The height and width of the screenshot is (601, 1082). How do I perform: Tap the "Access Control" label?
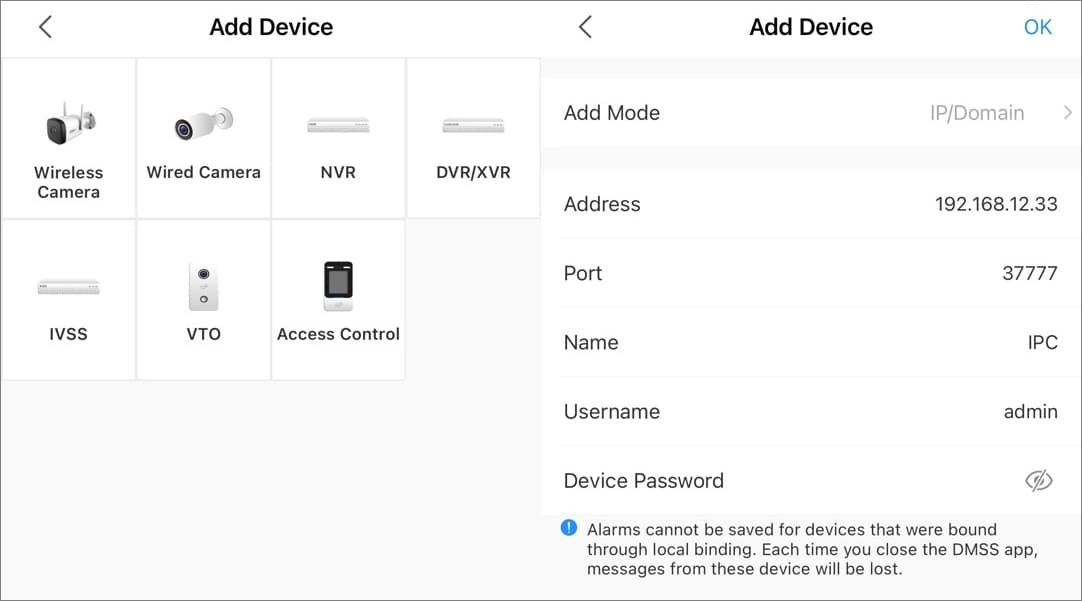[338, 334]
